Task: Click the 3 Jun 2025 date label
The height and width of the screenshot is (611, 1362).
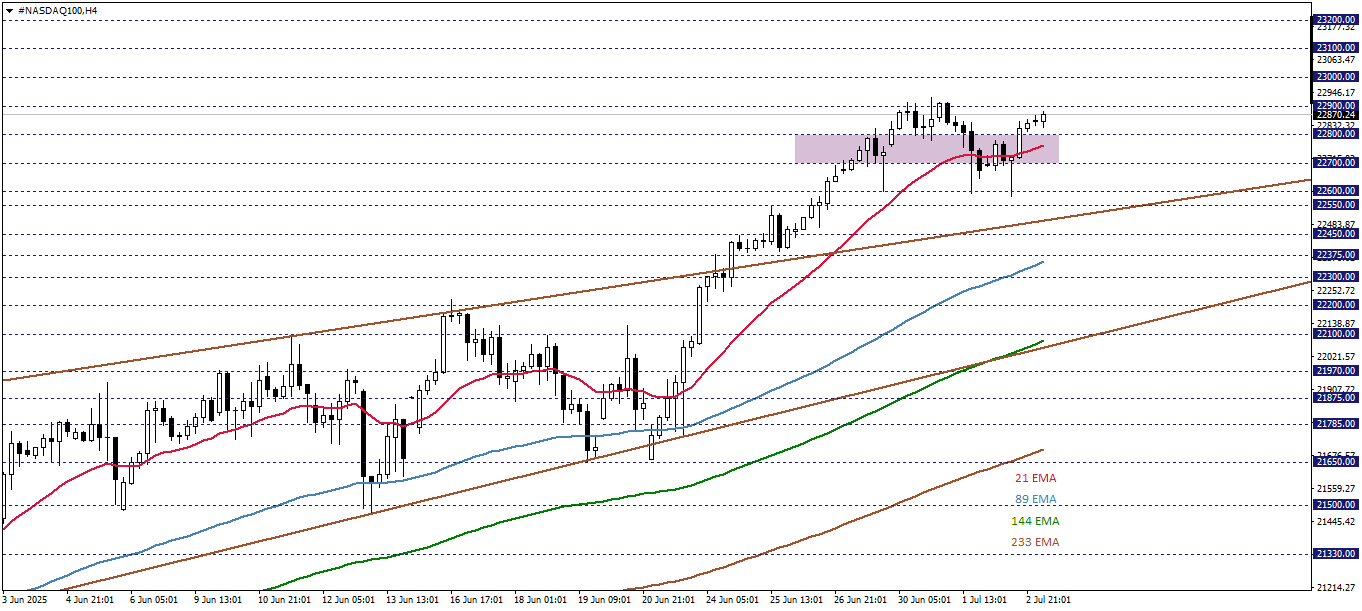Action: click(x=27, y=600)
